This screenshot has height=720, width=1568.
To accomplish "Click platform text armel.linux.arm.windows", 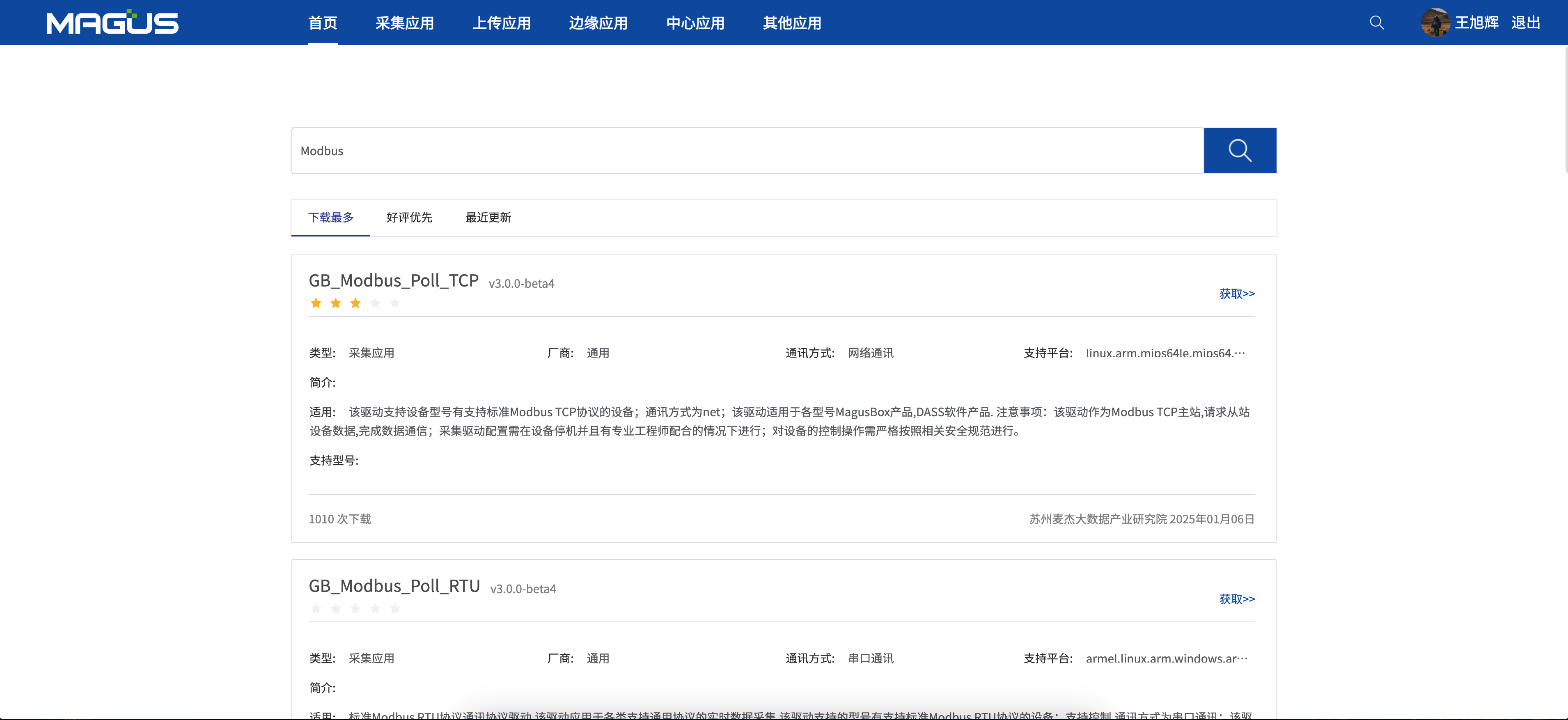I will (x=1167, y=658).
